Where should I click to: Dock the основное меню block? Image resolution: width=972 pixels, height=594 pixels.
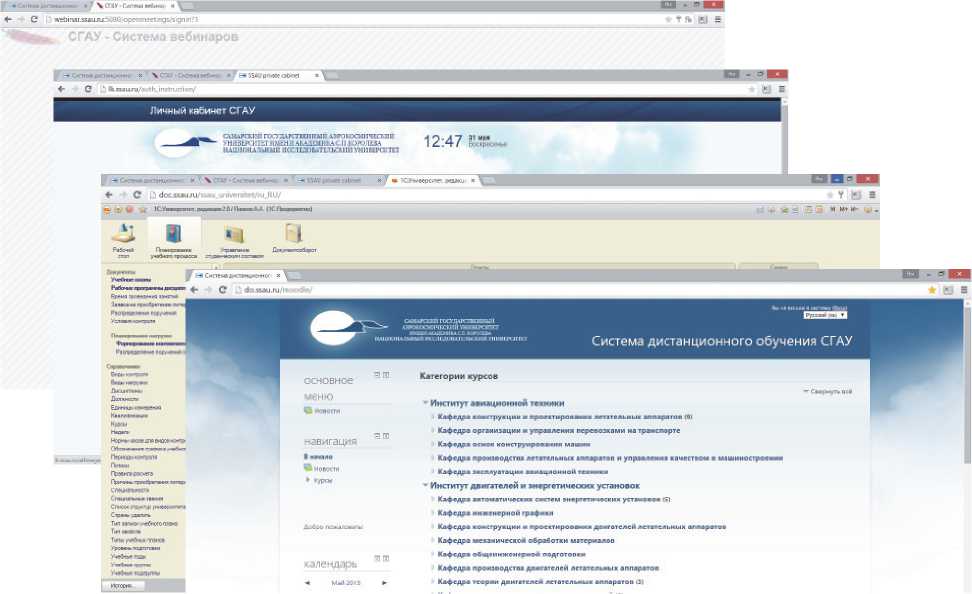pos(386,375)
